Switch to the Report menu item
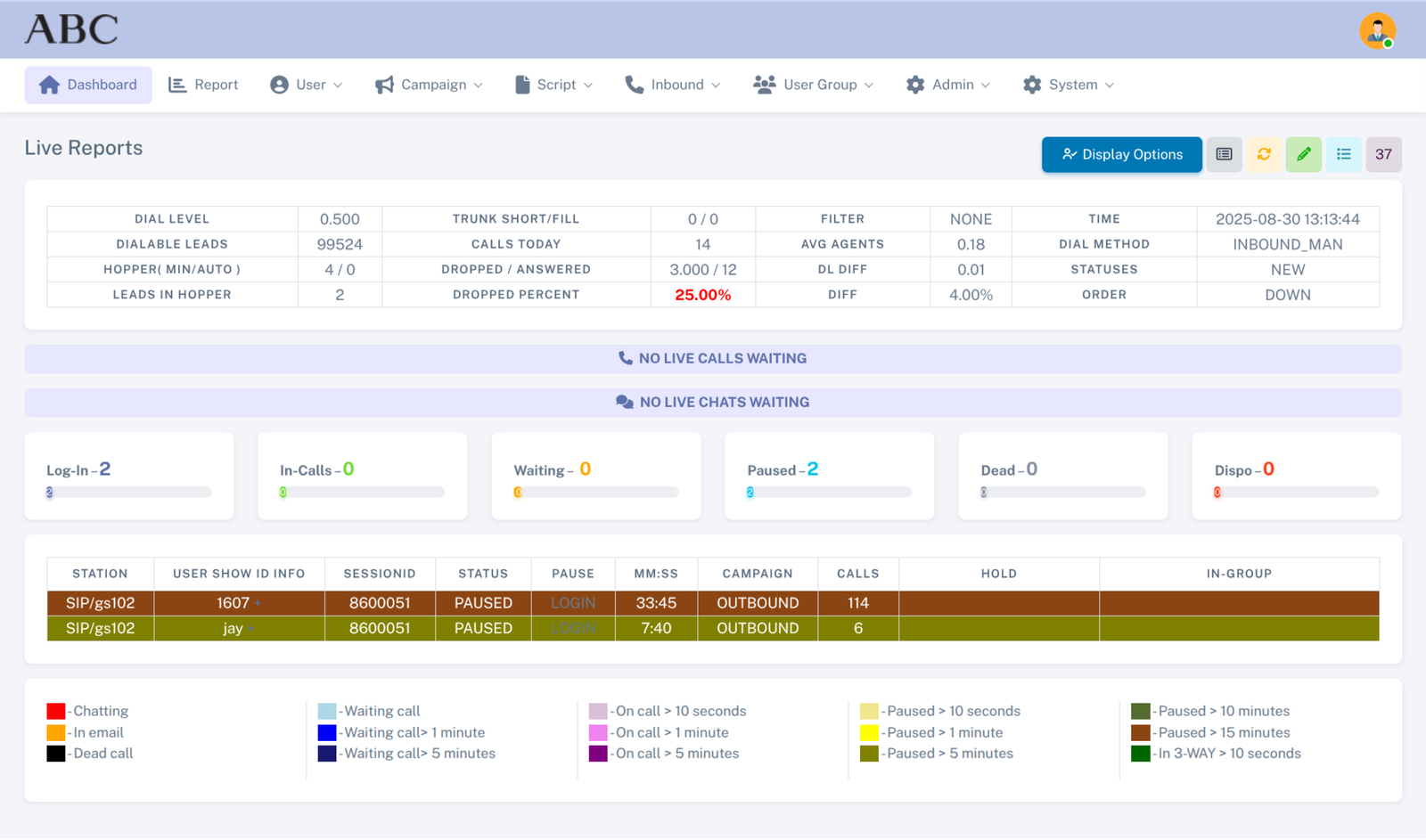 pos(203,84)
